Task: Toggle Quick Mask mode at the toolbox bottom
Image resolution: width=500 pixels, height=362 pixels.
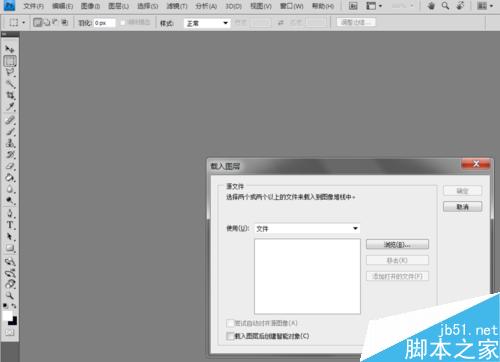Action: [x=10, y=332]
